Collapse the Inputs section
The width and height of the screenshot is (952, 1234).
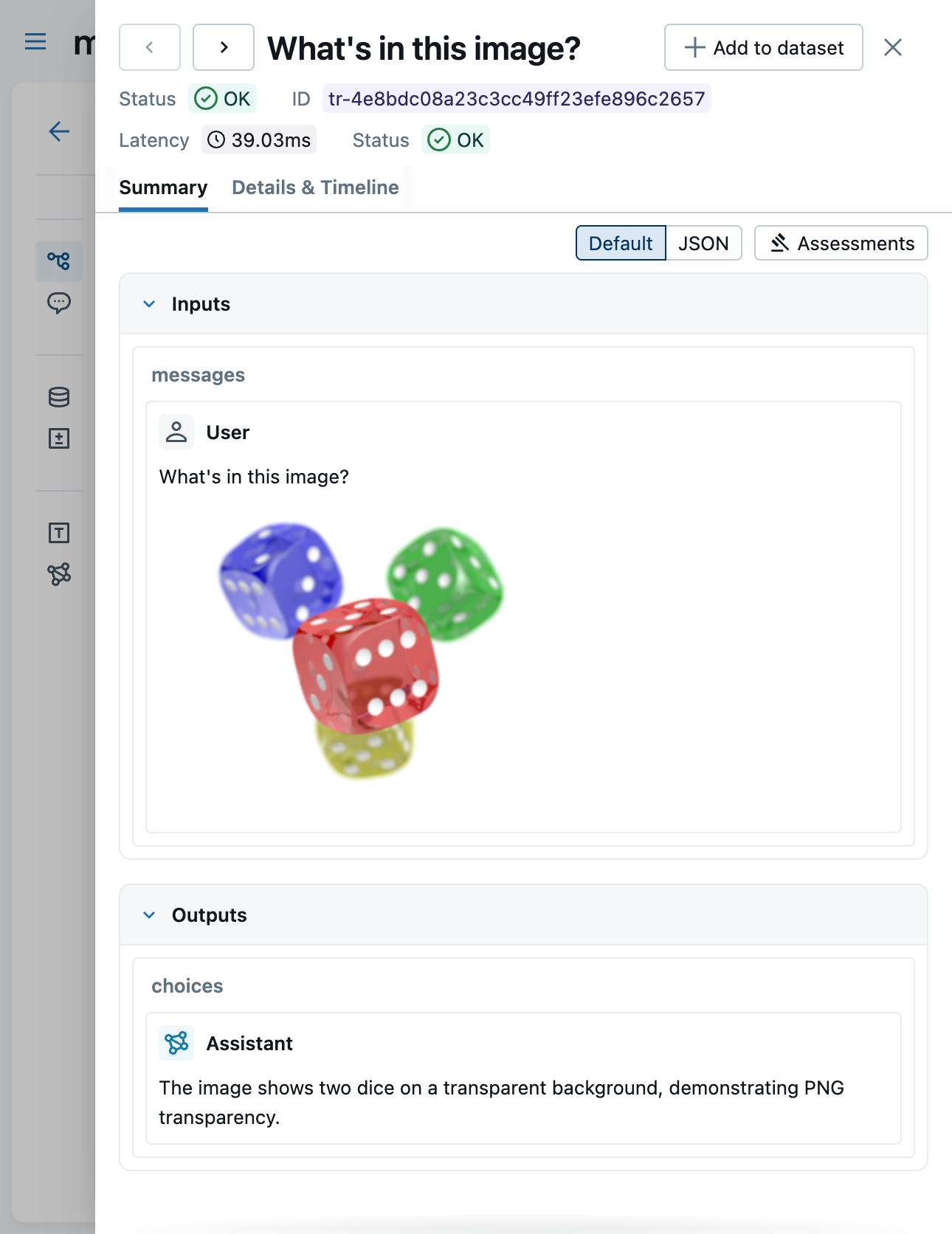click(x=150, y=304)
